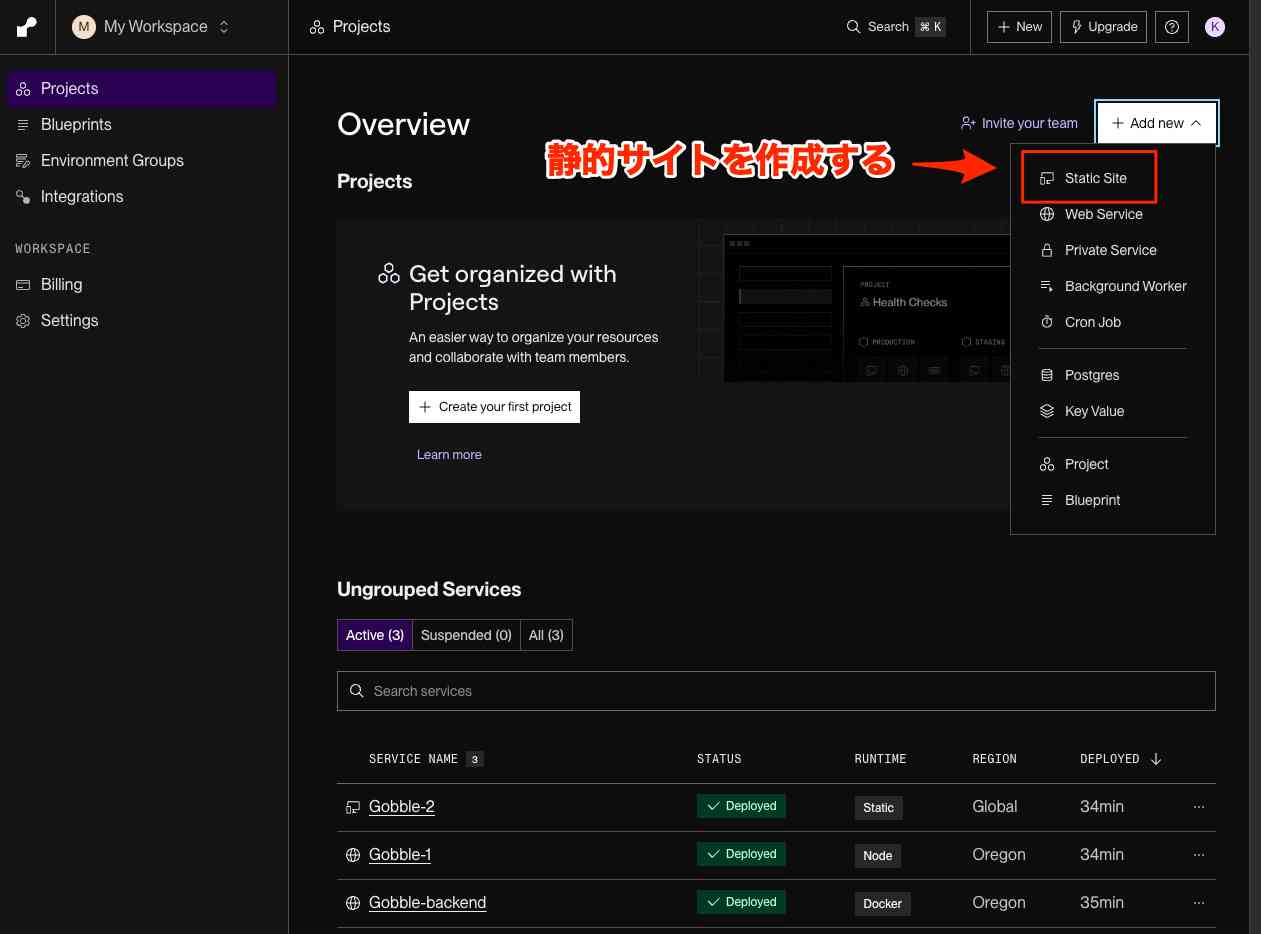Click Create your first project button

[x=494, y=407]
